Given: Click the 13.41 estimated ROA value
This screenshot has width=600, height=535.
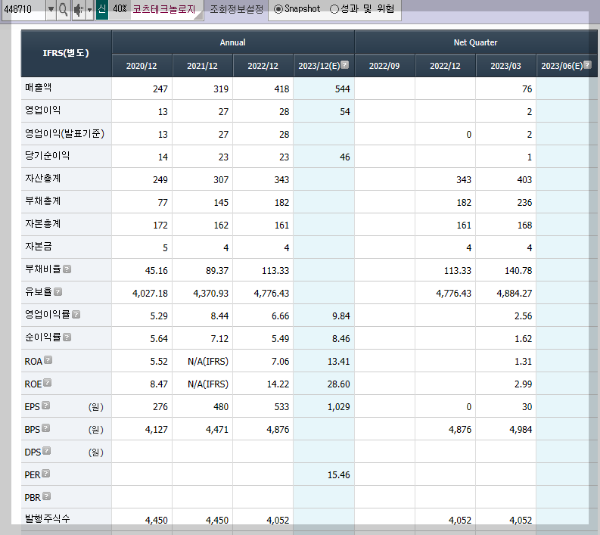Looking at the screenshot, I should pyautogui.click(x=339, y=361).
